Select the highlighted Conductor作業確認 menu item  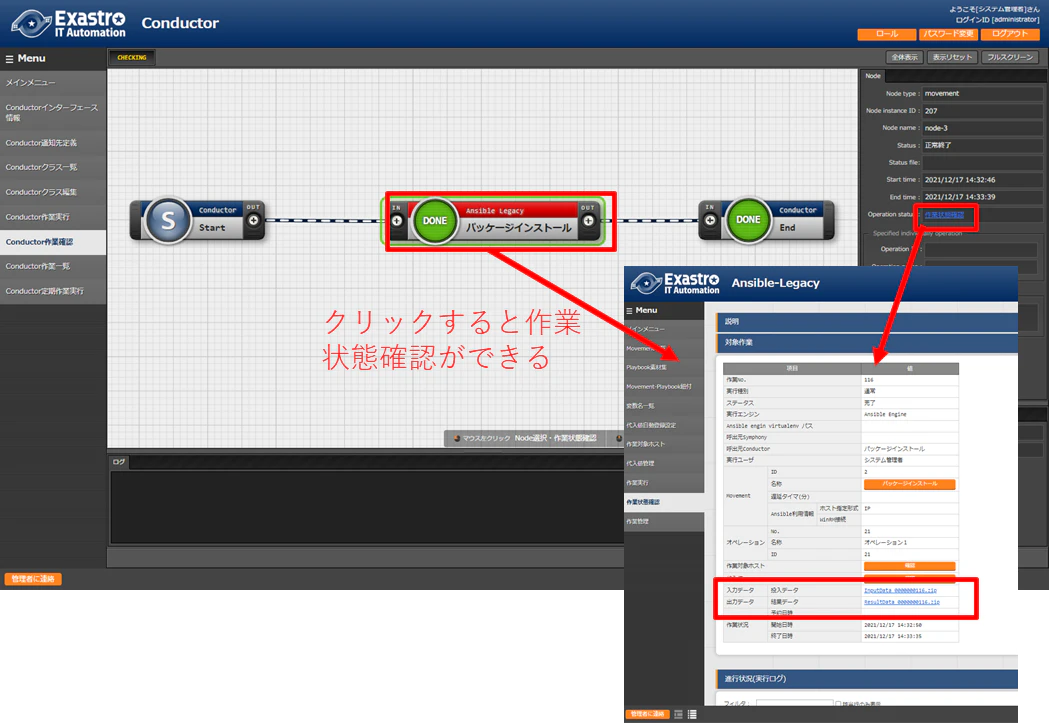tap(53, 242)
